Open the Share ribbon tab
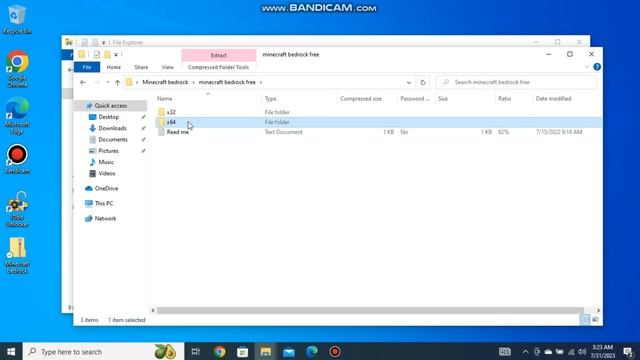This screenshot has height=360, width=640. coord(141,67)
